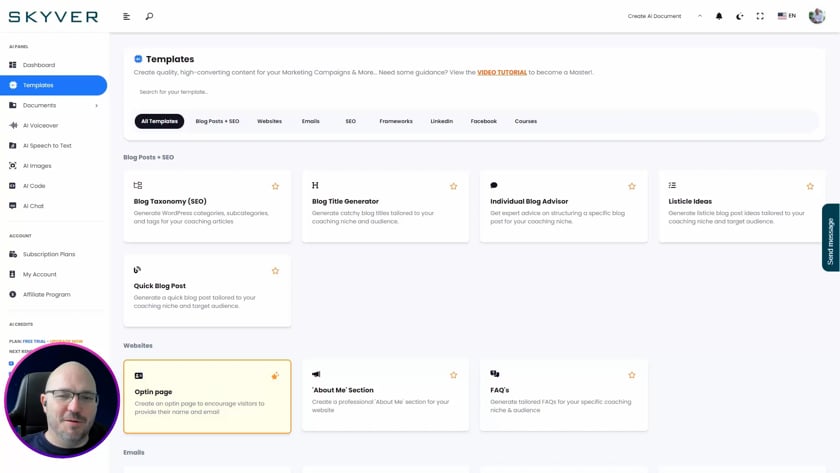
Task: Select the LinkedIn templates tab
Action: point(441,121)
